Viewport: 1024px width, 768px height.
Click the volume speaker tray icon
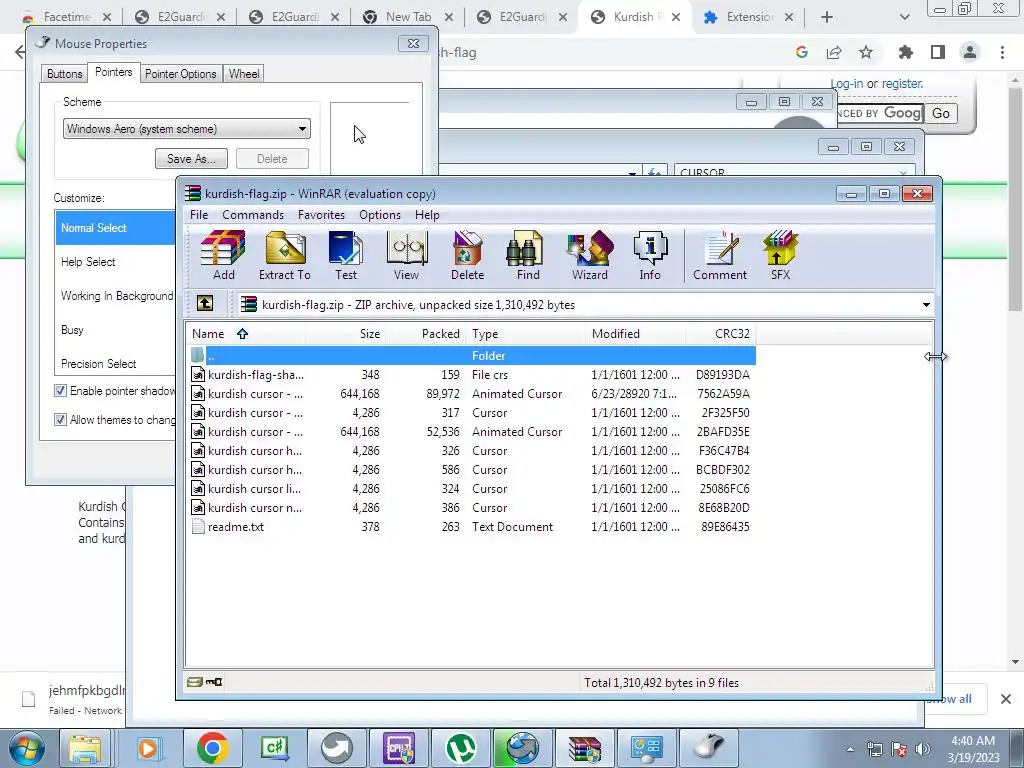(923, 749)
